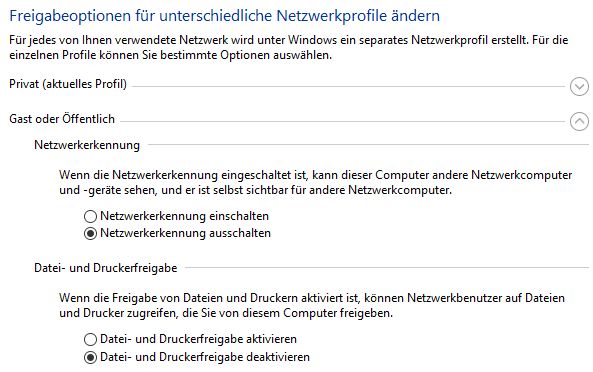Click label text Datei- und Druckerfreigabe aktivieren
Viewport: 593px width, 372px height.
tap(198, 339)
